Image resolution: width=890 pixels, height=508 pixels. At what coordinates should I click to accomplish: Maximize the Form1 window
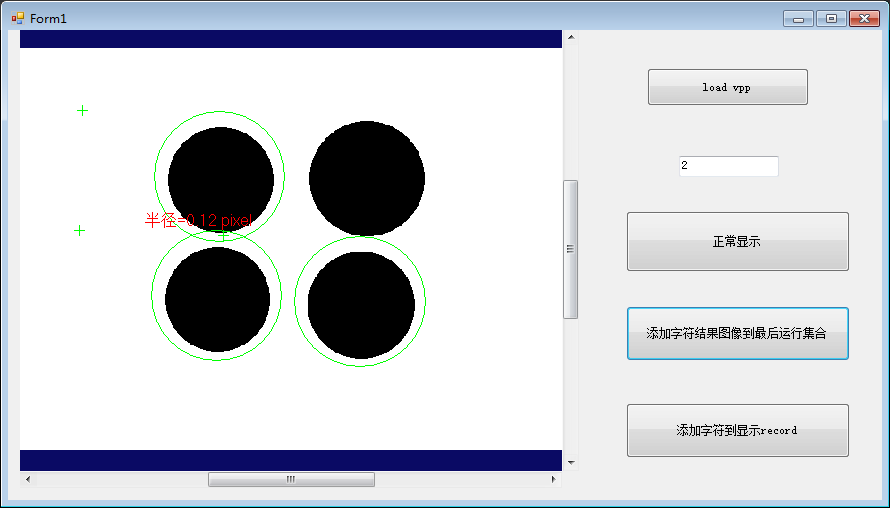(832, 19)
